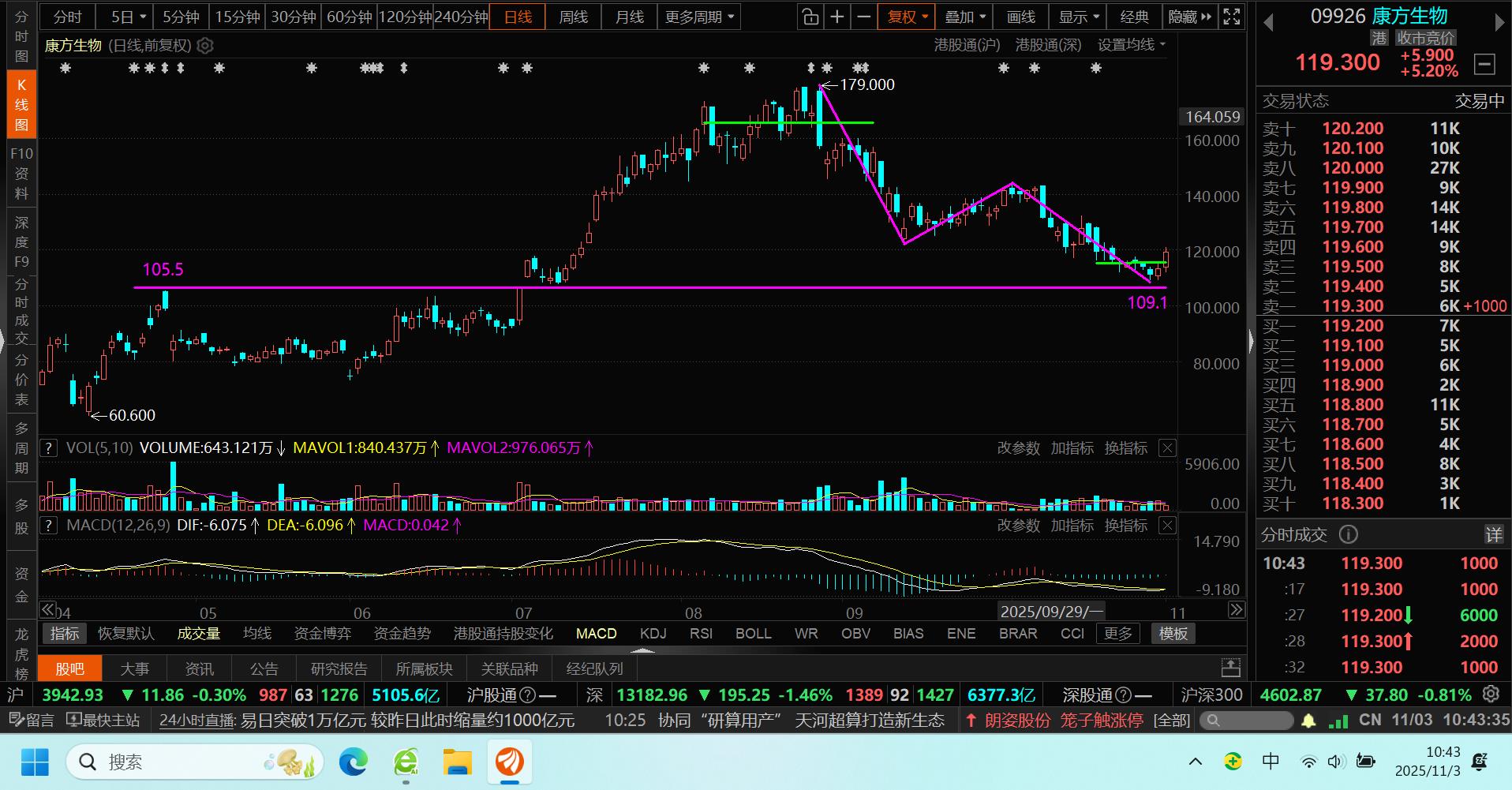Image resolution: width=1512 pixels, height=790 pixels.
Task: Go to next stock with right arrow
Action: click(1499, 24)
